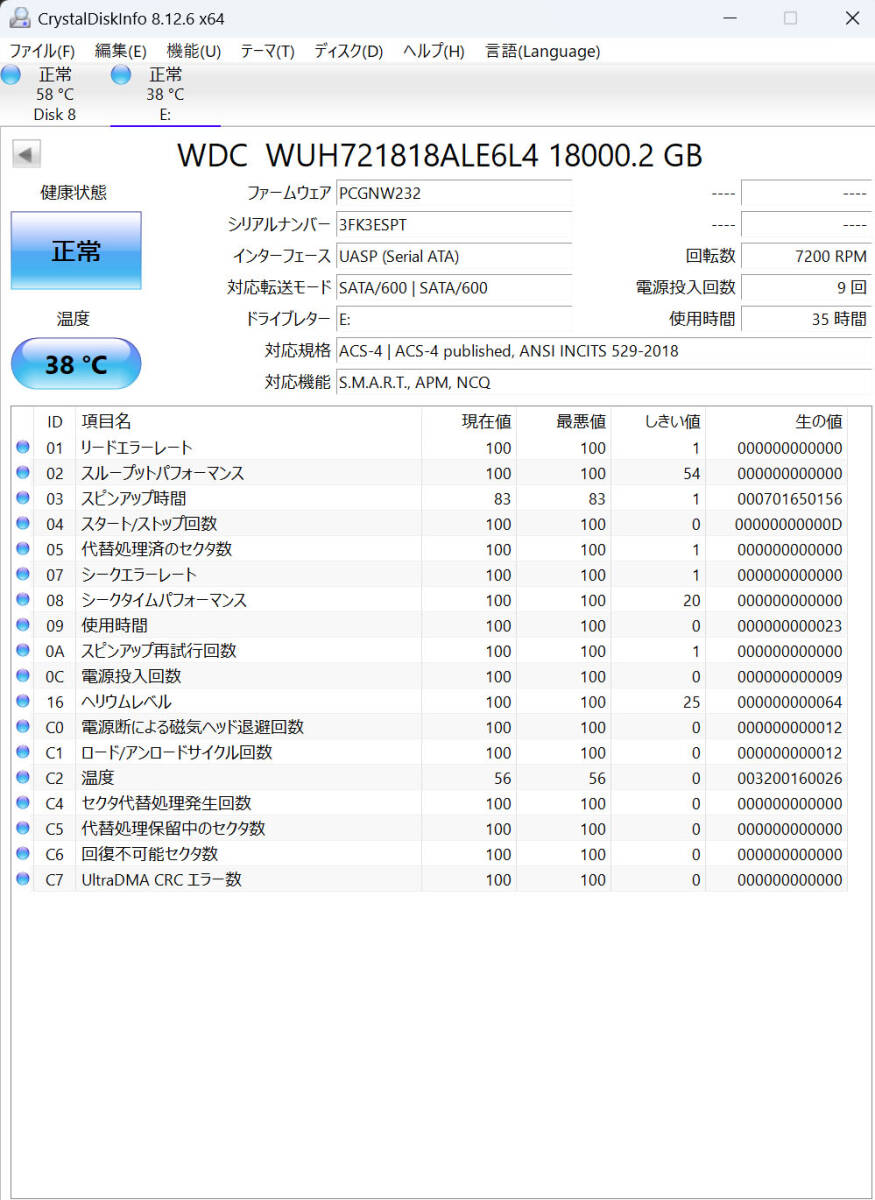Click the status dot on the 温度 row

coord(22,777)
